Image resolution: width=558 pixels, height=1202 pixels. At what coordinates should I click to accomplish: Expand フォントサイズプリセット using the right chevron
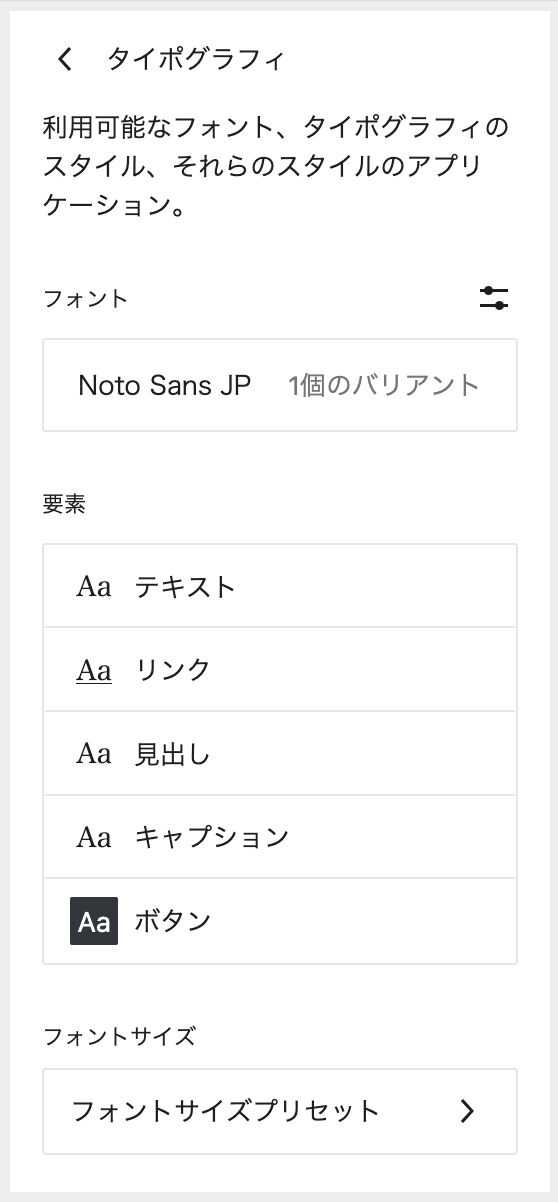[x=467, y=1111]
